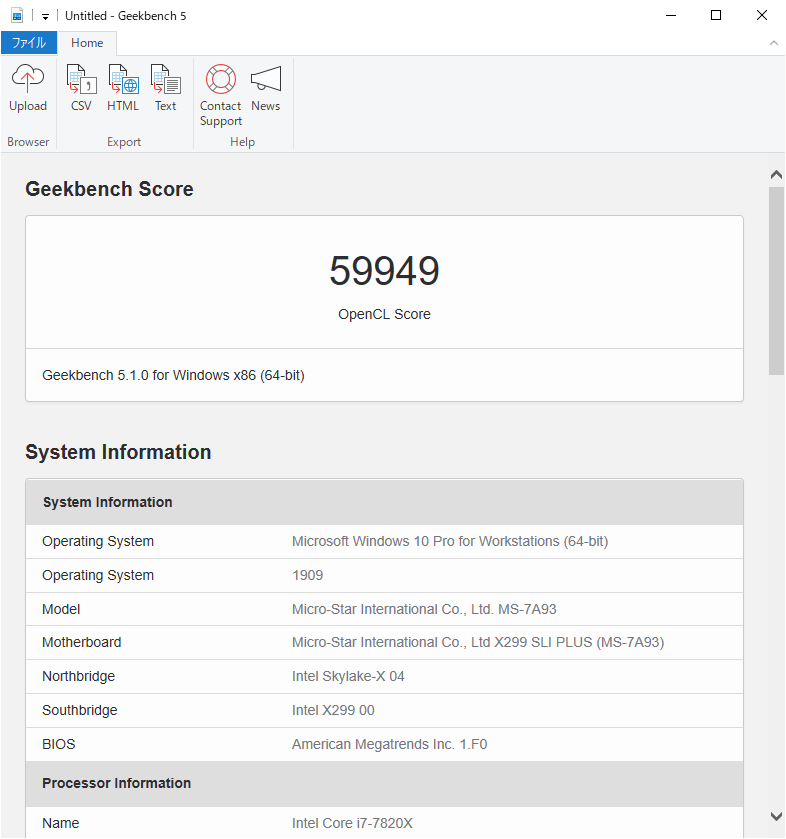Click Geekbench 5.1.0 for Windows x86 text
The image size is (786, 839).
click(173, 375)
